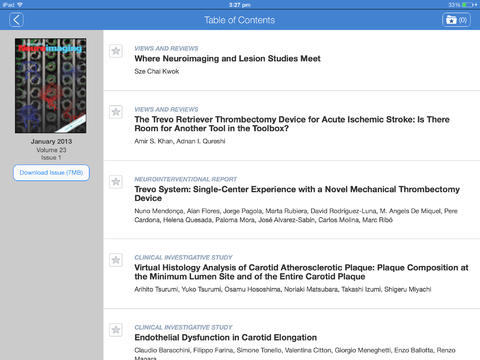This screenshot has height=360, width=480.
Task: Tap the January 2013 issue label
Action: [x=51, y=141]
